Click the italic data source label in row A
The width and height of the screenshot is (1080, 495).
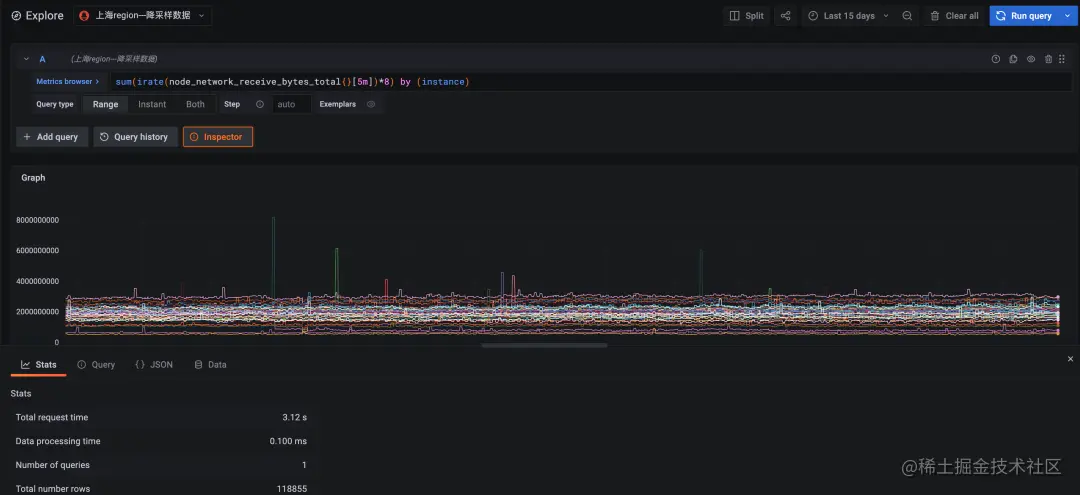click(114, 59)
